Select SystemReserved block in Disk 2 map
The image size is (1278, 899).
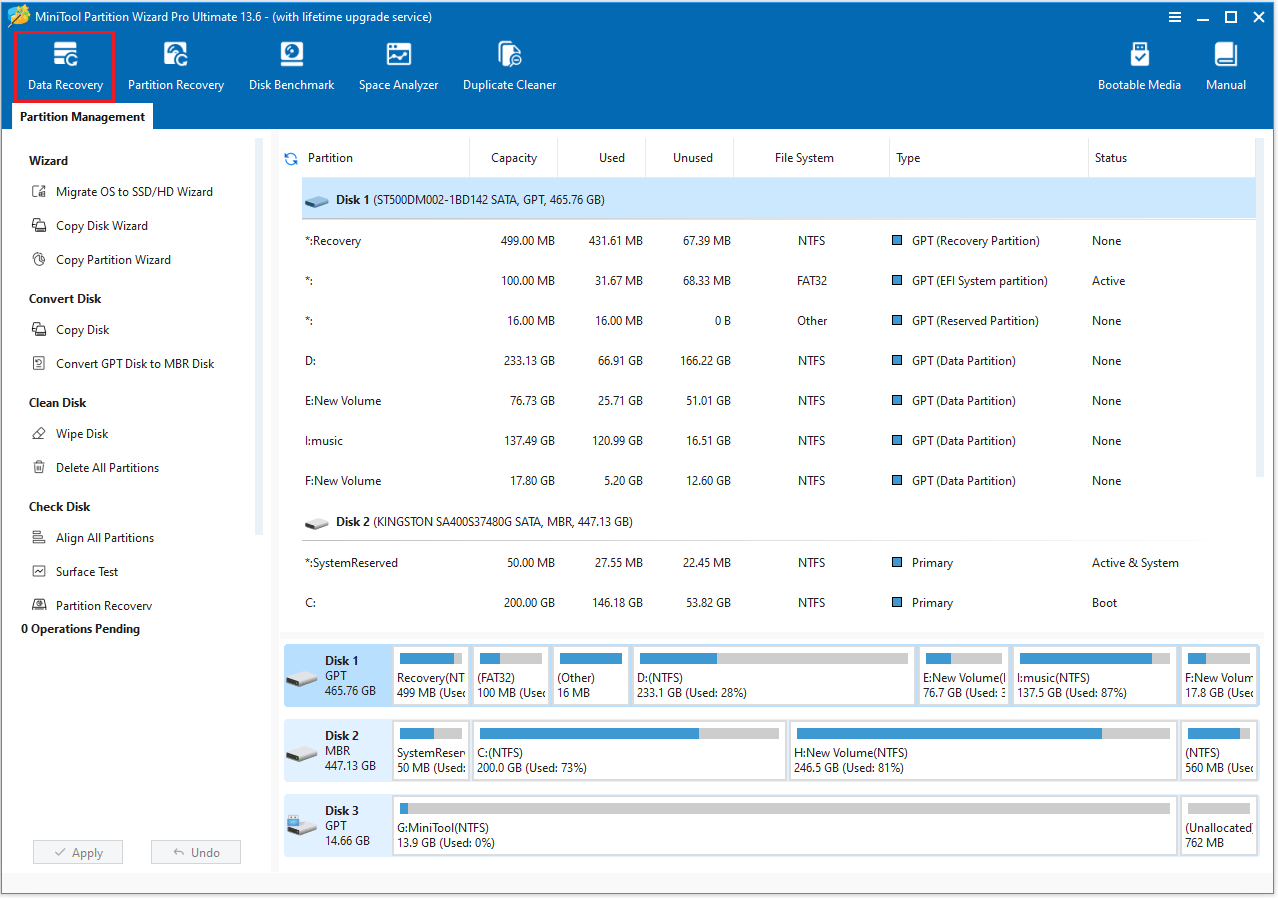tap(431, 750)
